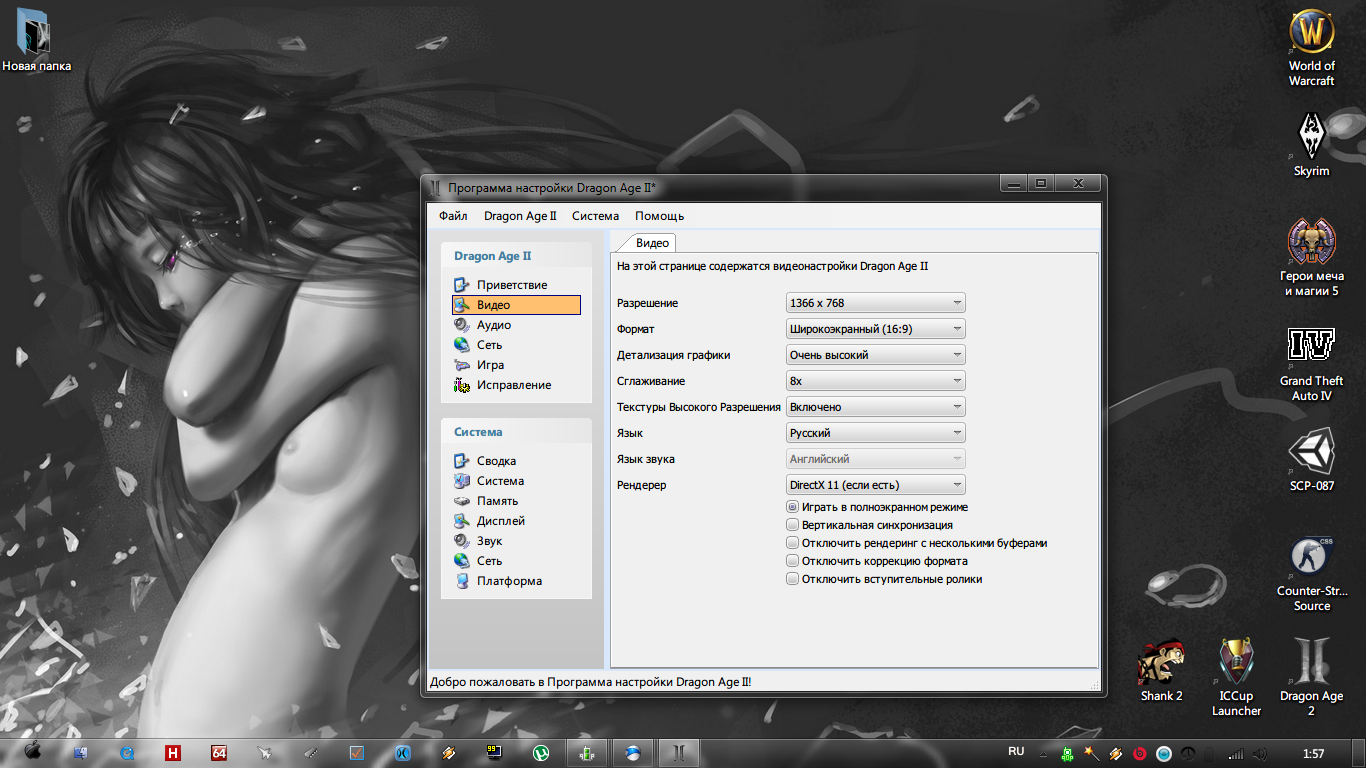Click the Counter-Strike Source desktop shortcut
The height and width of the screenshot is (768, 1366).
pos(1311,575)
